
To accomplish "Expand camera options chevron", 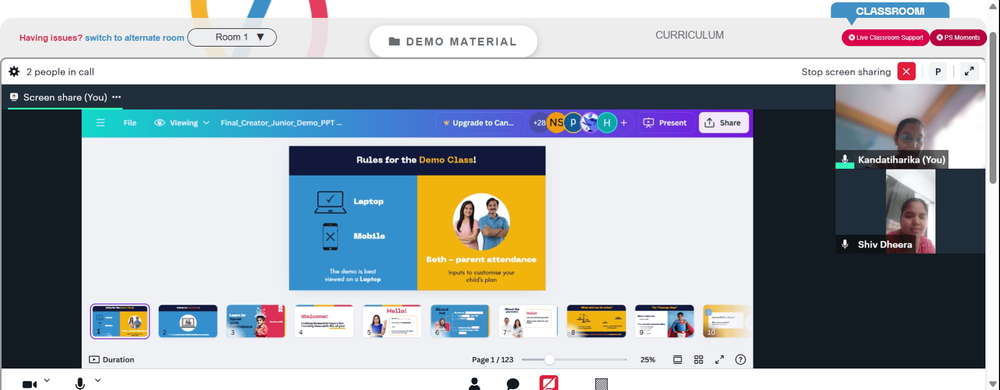I will tap(47, 380).
